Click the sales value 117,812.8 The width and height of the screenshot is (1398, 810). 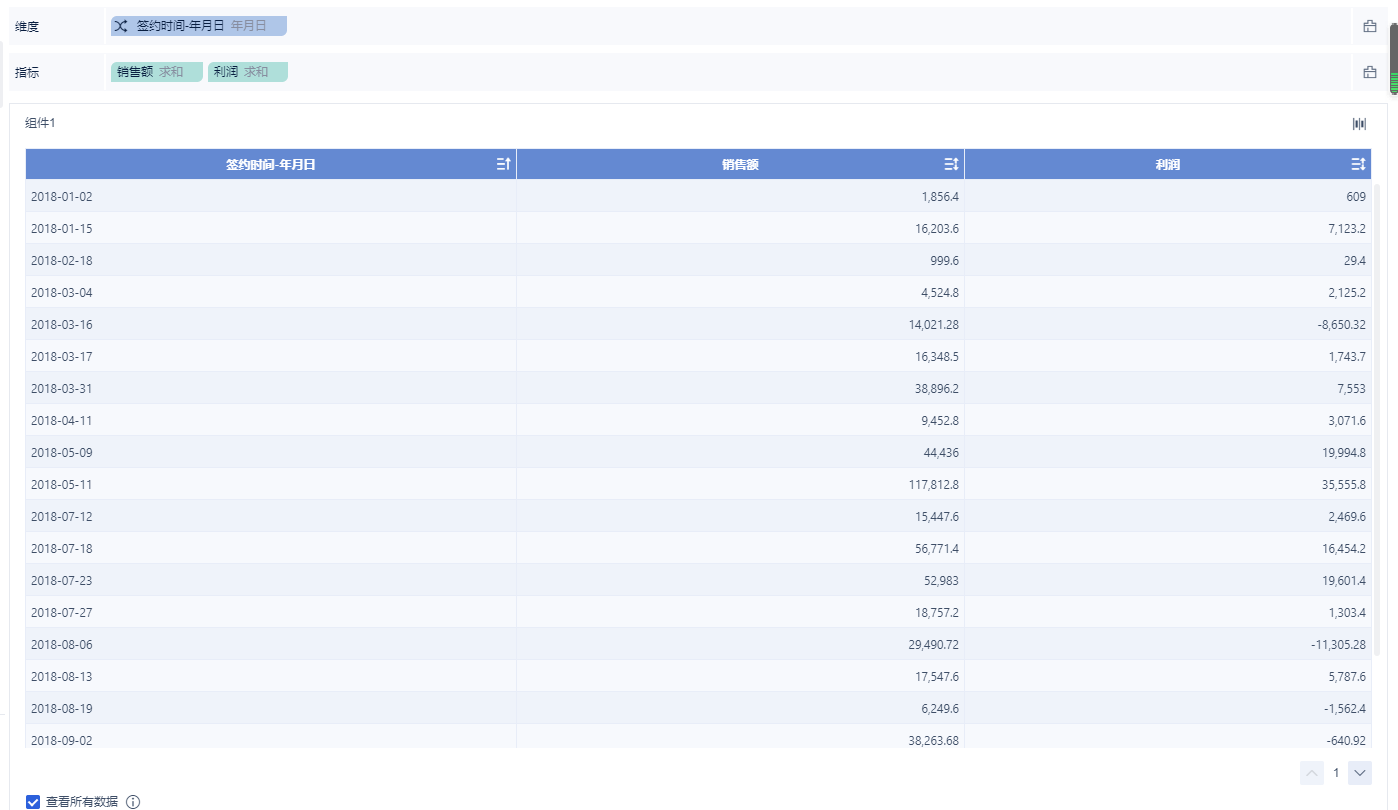934,484
